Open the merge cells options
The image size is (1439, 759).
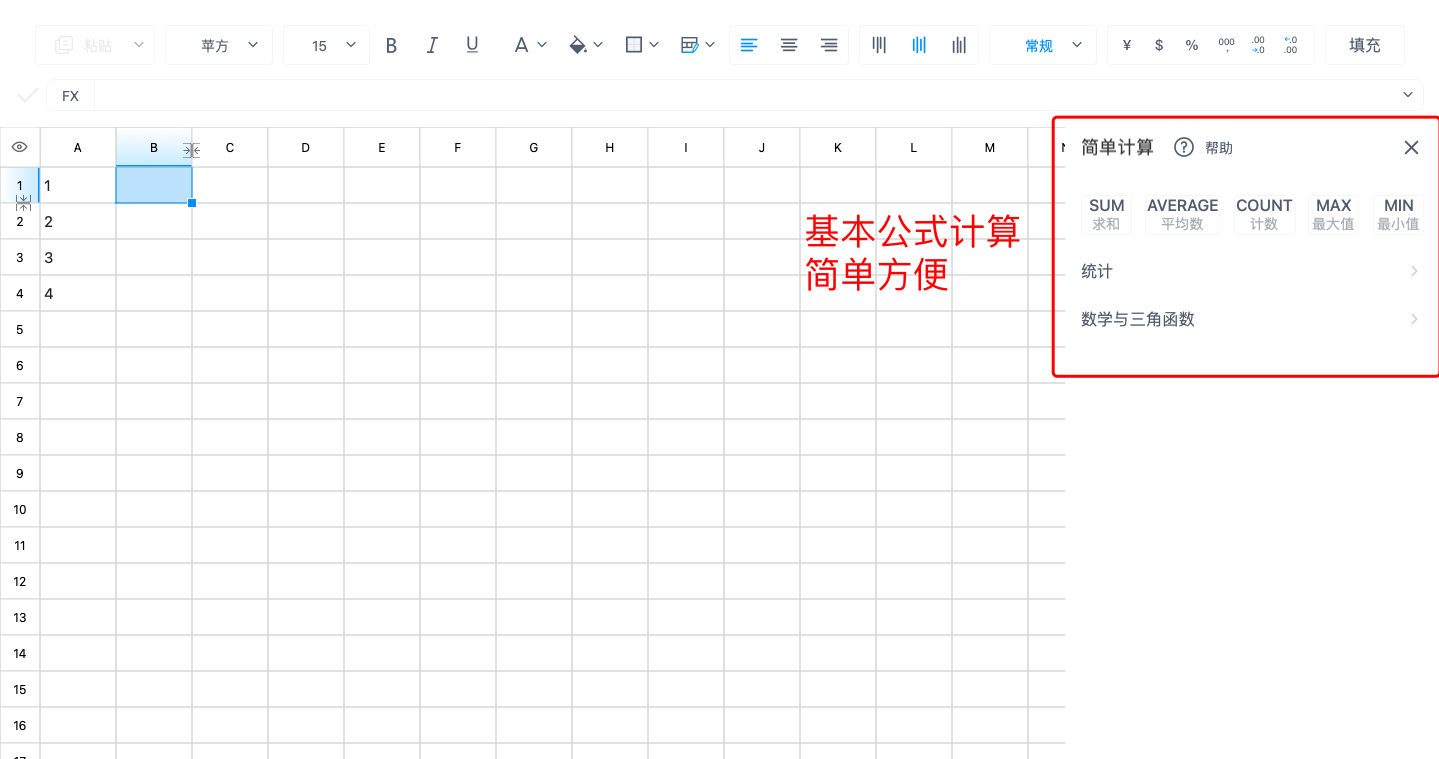coord(689,45)
